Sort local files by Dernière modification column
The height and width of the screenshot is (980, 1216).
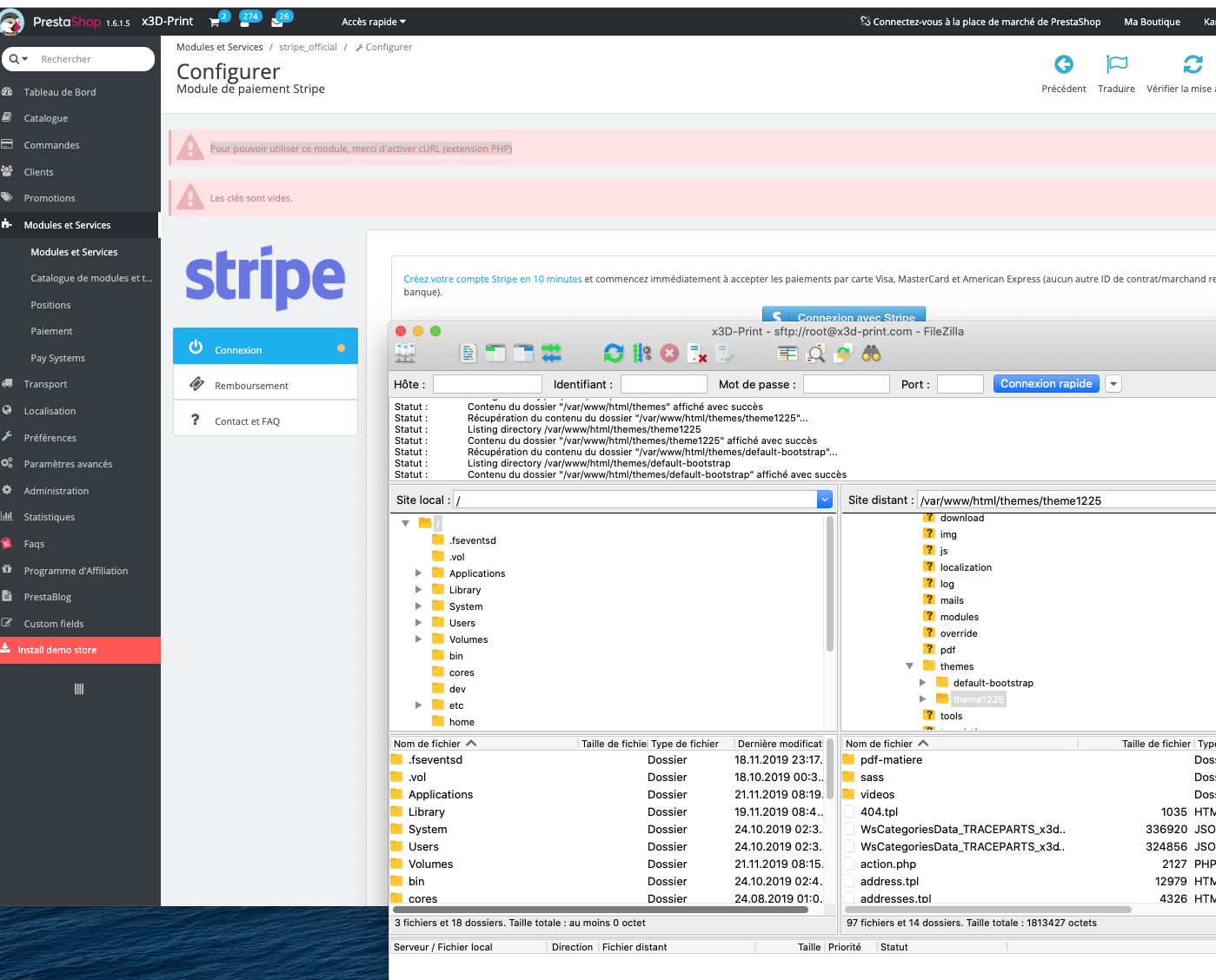pos(779,744)
